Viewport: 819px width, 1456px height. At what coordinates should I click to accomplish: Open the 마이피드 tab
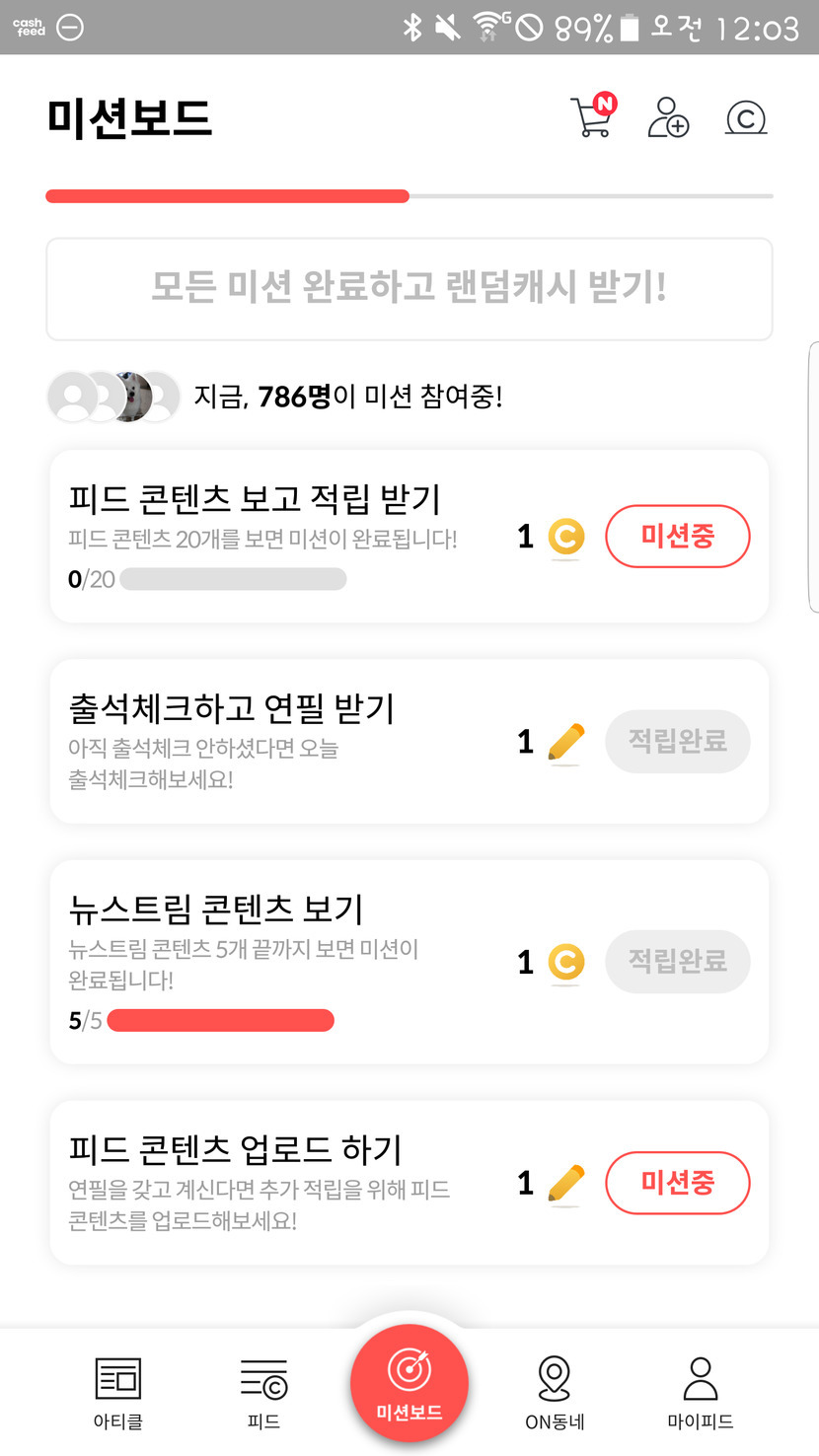(701, 1391)
